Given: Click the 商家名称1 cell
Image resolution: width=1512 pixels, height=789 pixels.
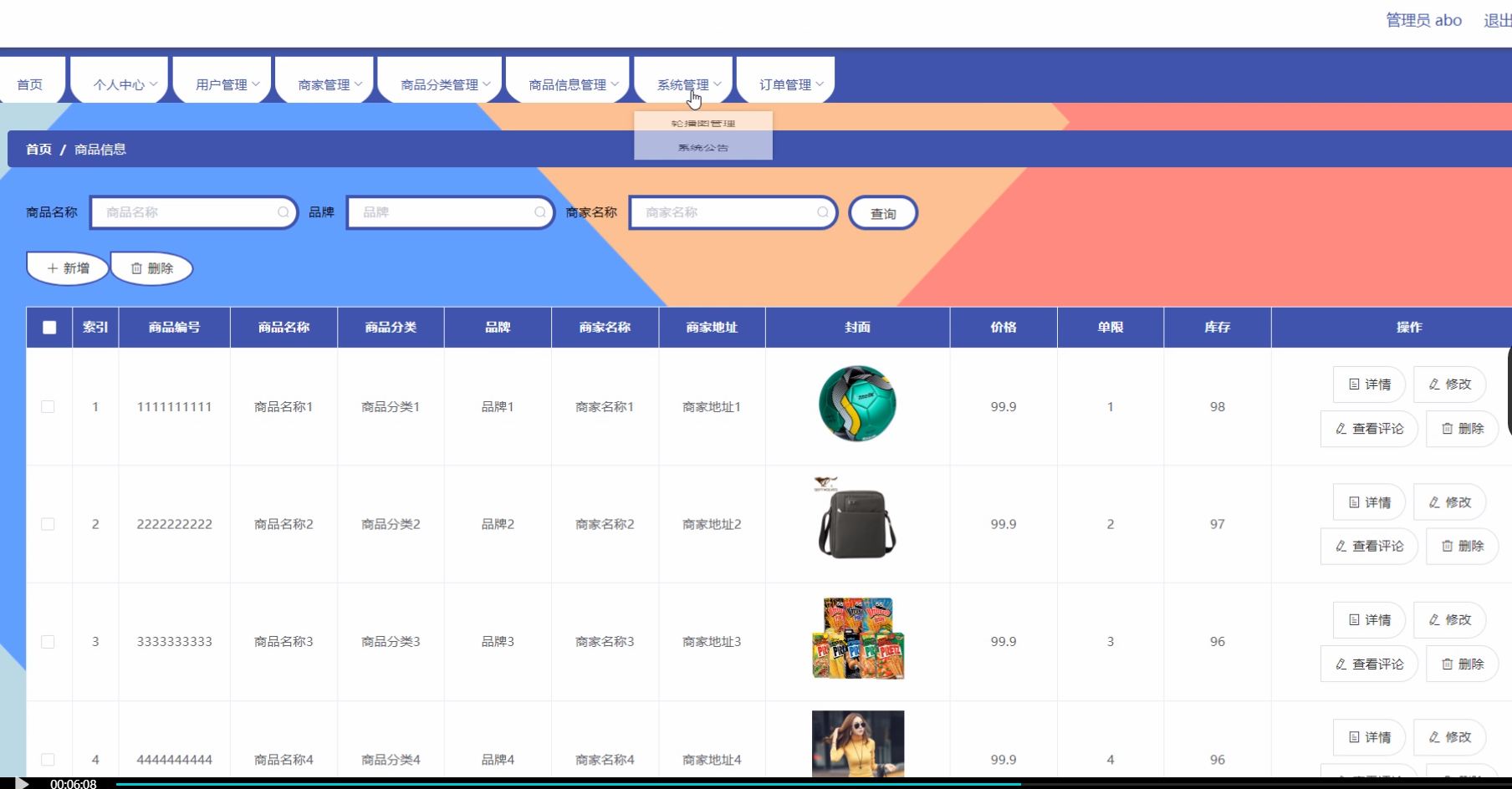Looking at the screenshot, I should [x=605, y=407].
